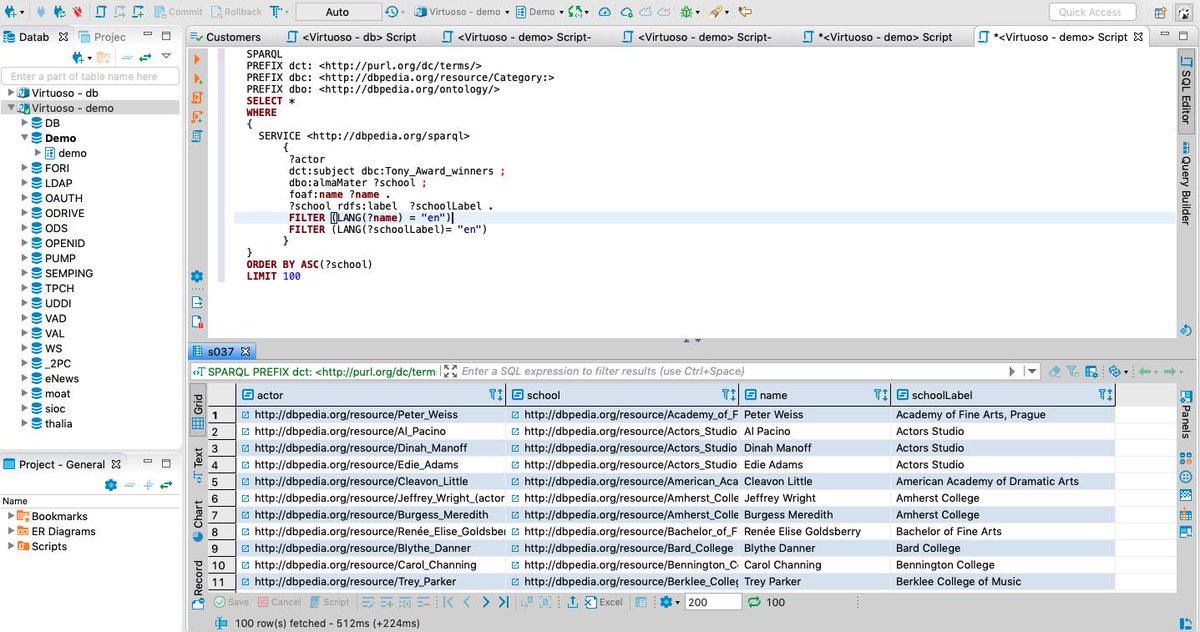Click link with editor arrows in navigator
Image resolution: width=1200 pixels, height=632 pixels.
tap(145, 56)
